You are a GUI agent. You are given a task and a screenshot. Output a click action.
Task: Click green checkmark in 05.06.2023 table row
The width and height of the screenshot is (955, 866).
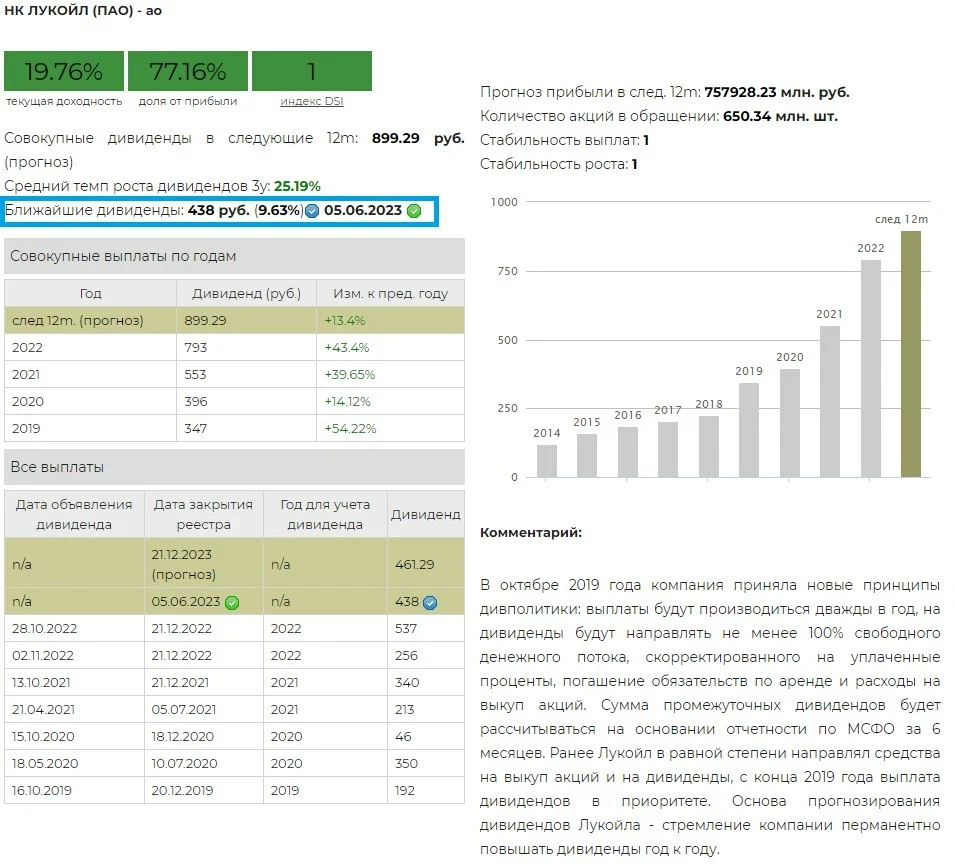[232, 602]
